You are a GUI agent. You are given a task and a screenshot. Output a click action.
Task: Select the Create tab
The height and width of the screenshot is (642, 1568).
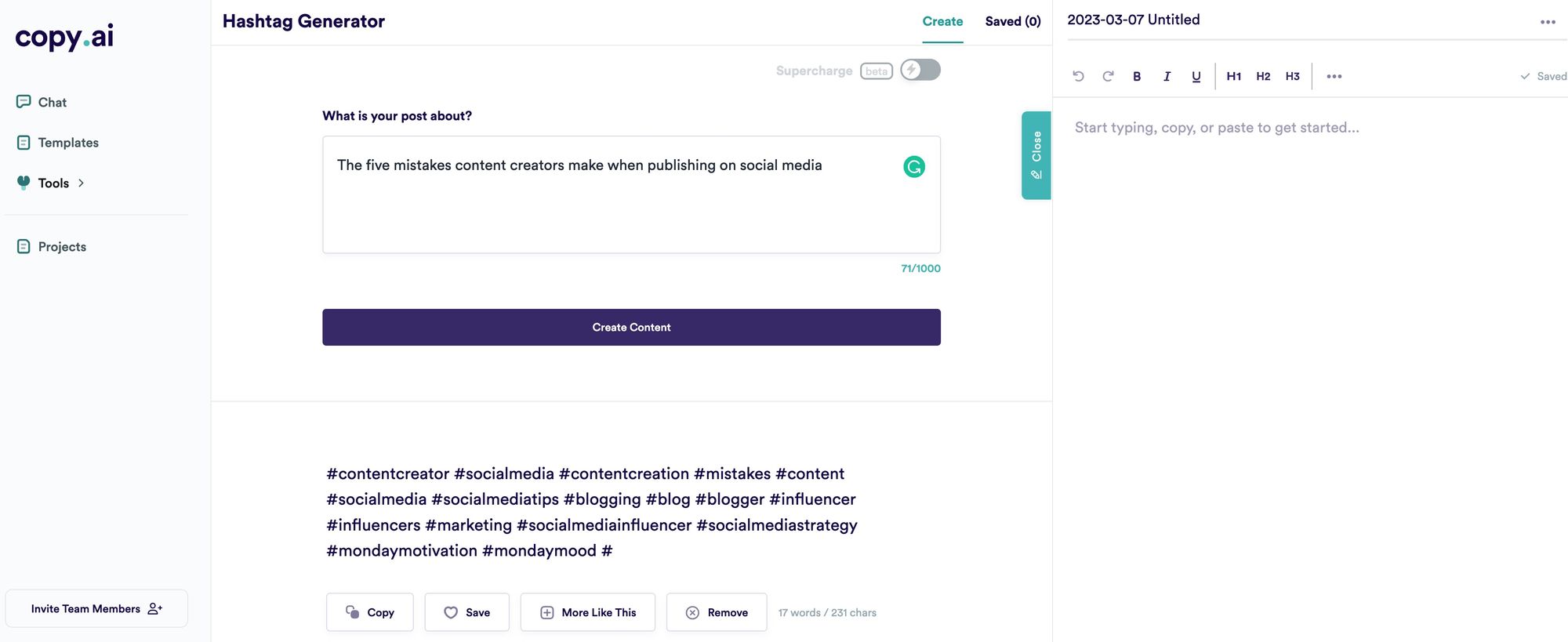point(942,21)
